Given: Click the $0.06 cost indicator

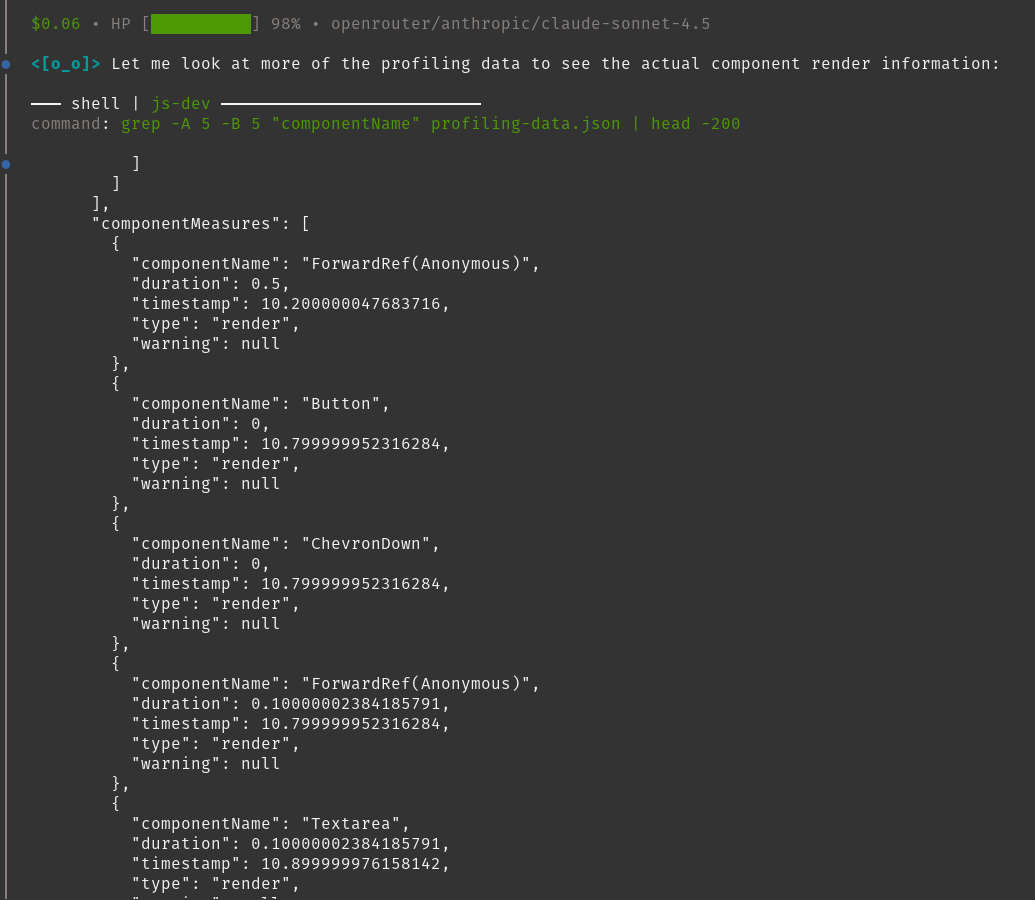Looking at the screenshot, I should click(55, 24).
